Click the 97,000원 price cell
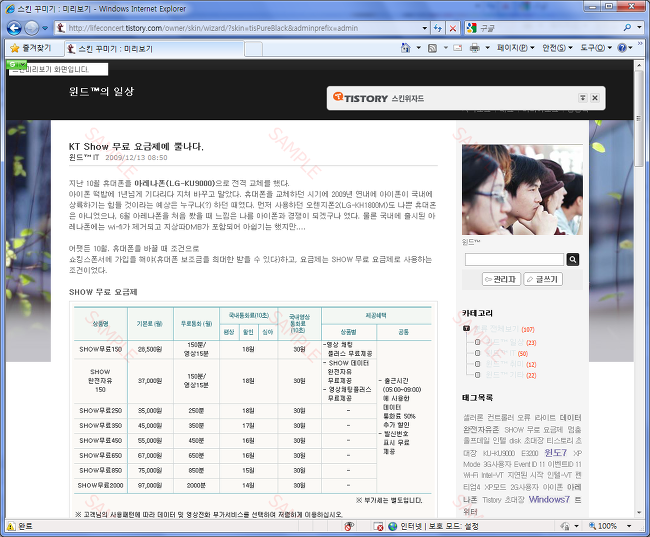Viewport: 650px width, 537px height. click(x=150, y=486)
